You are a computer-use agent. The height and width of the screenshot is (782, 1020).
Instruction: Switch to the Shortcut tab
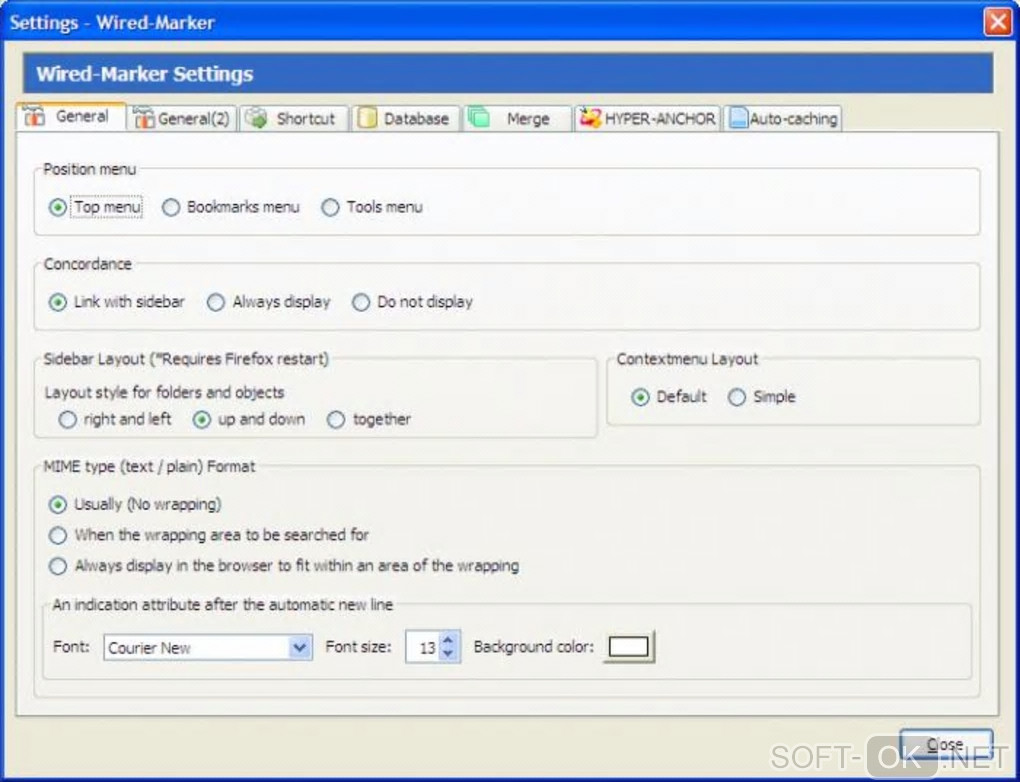pos(293,118)
